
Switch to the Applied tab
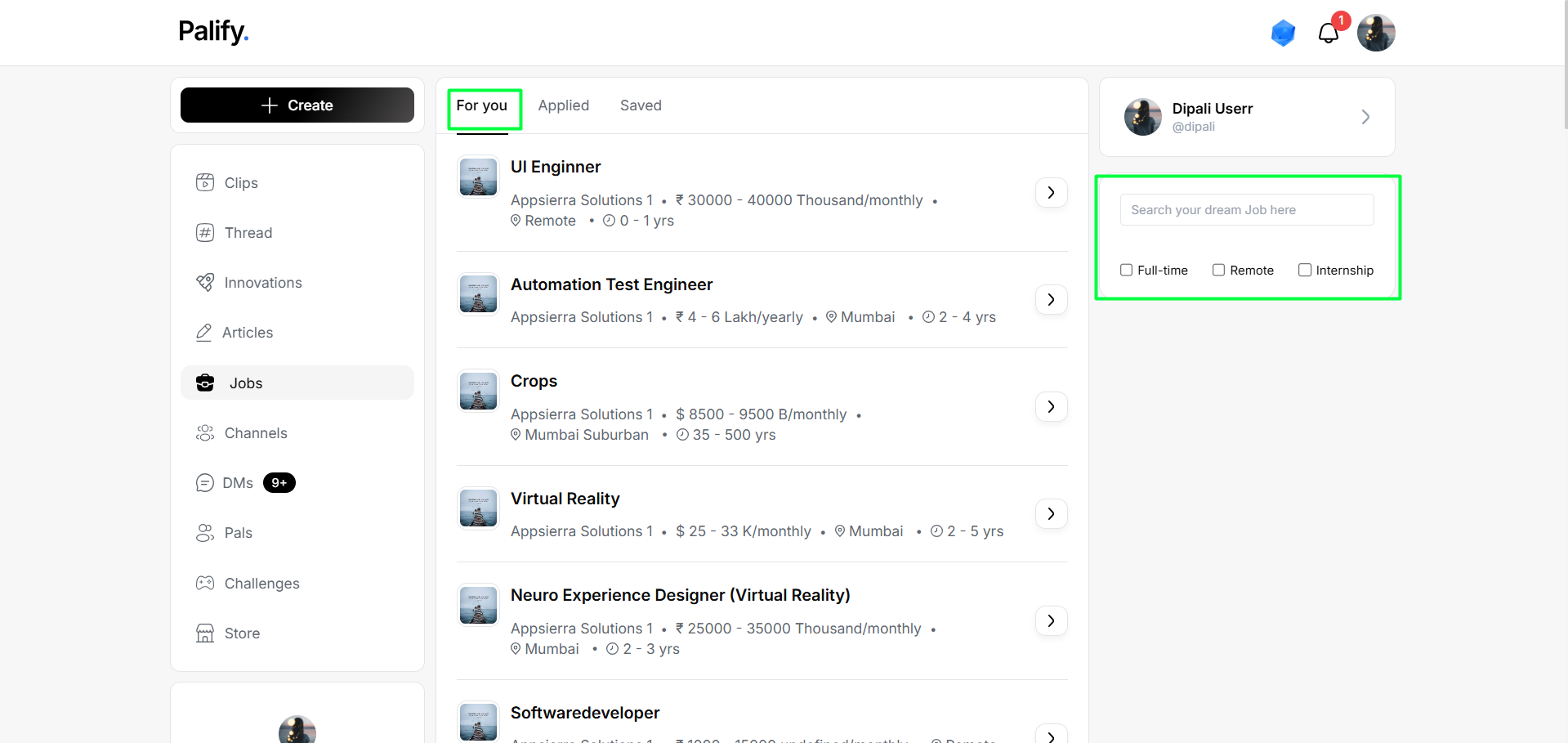[564, 105]
